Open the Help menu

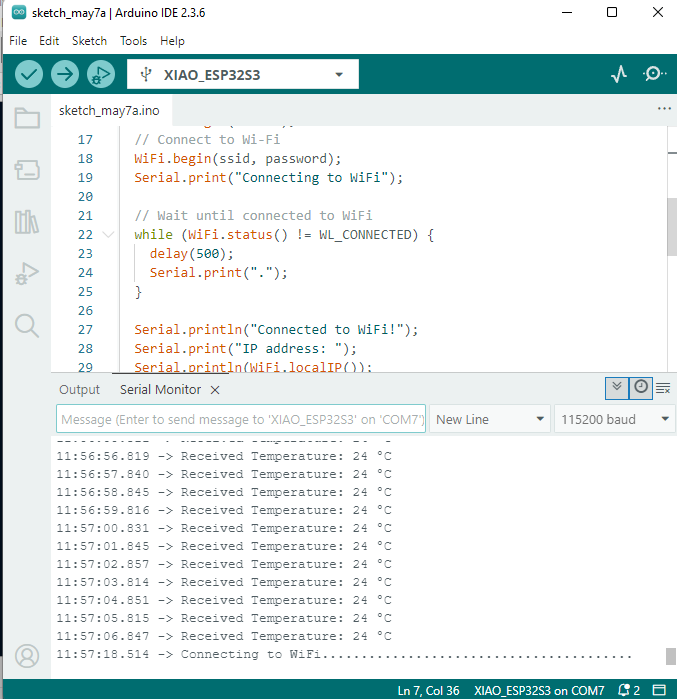[172, 41]
